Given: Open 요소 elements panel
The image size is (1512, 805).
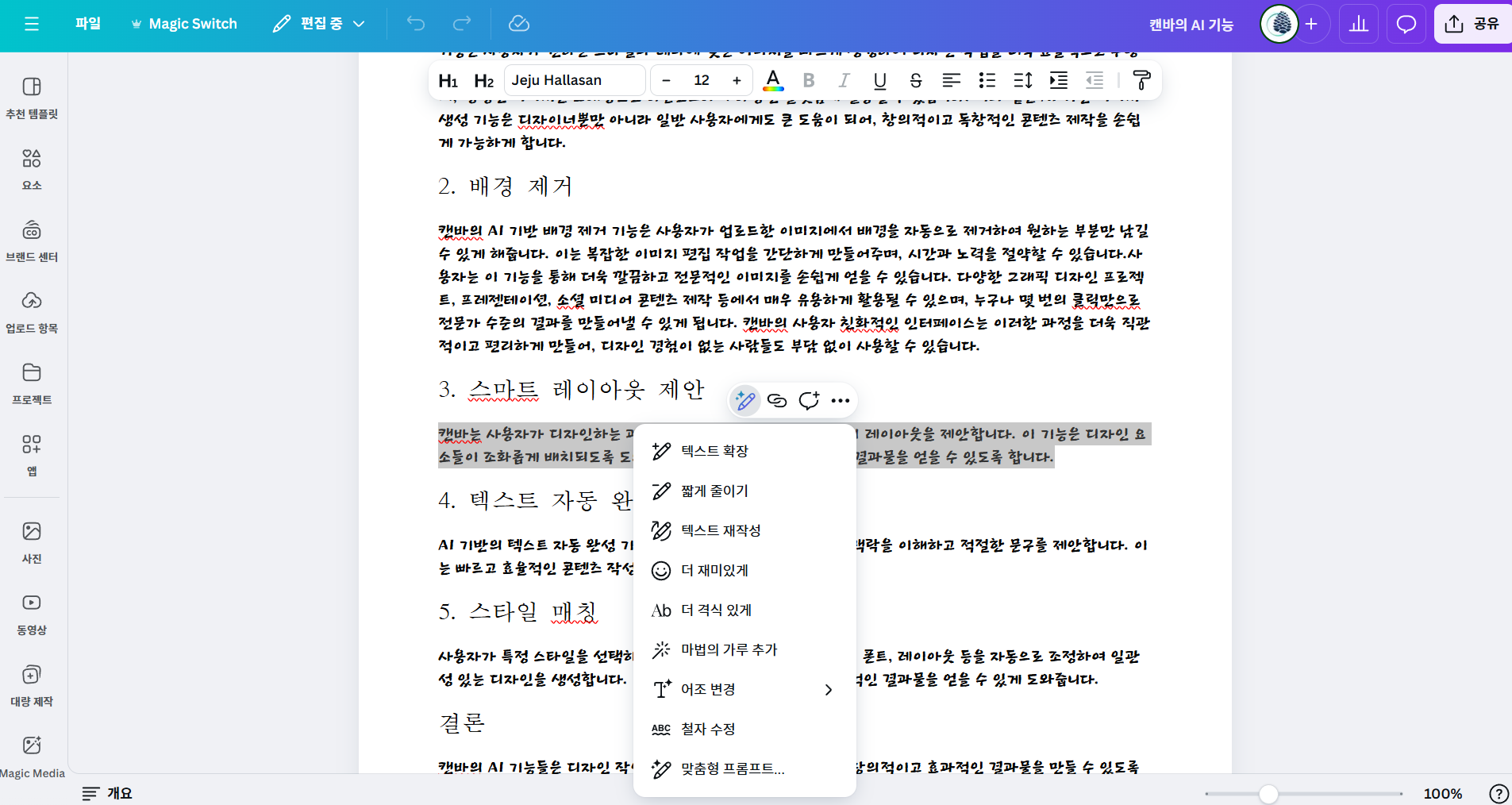Looking at the screenshot, I should pos(32,170).
